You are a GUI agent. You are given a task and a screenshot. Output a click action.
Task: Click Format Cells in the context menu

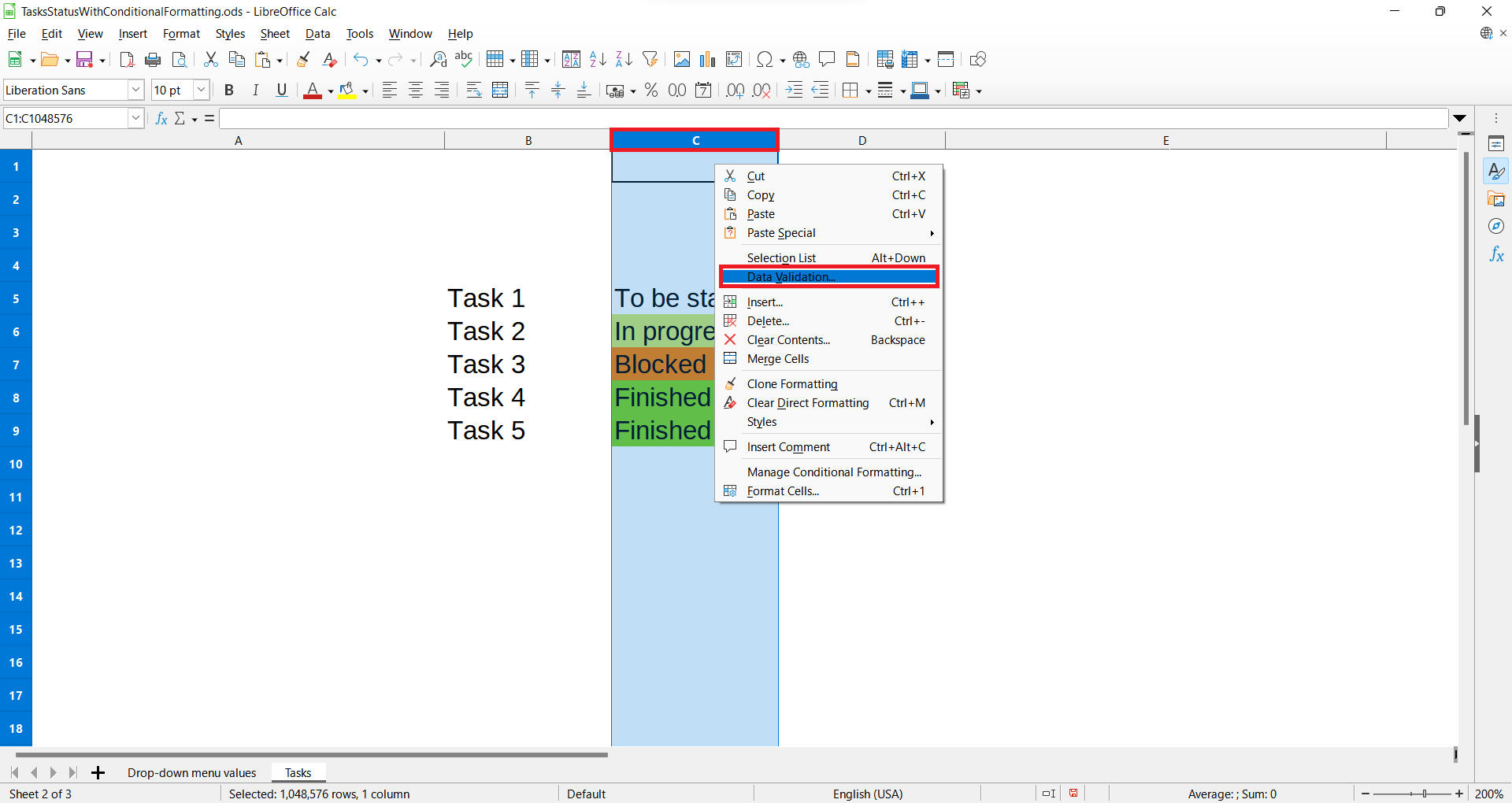point(830,491)
